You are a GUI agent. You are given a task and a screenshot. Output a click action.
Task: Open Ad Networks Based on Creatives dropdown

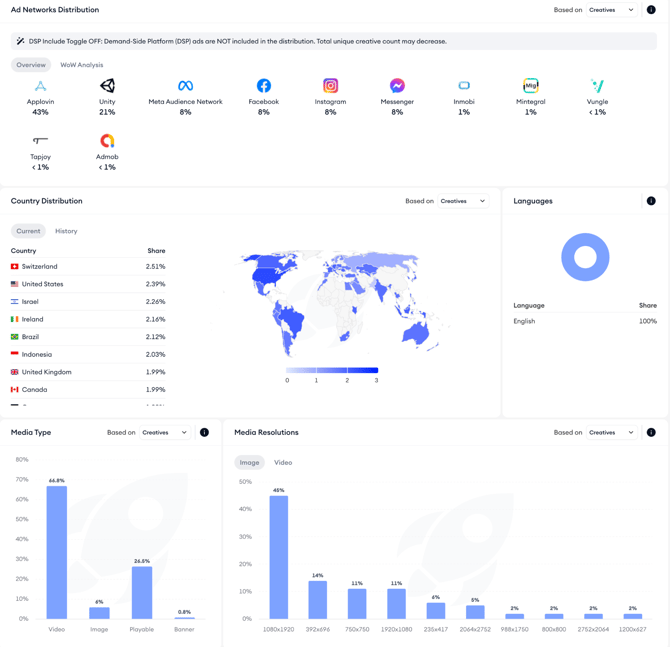611,10
